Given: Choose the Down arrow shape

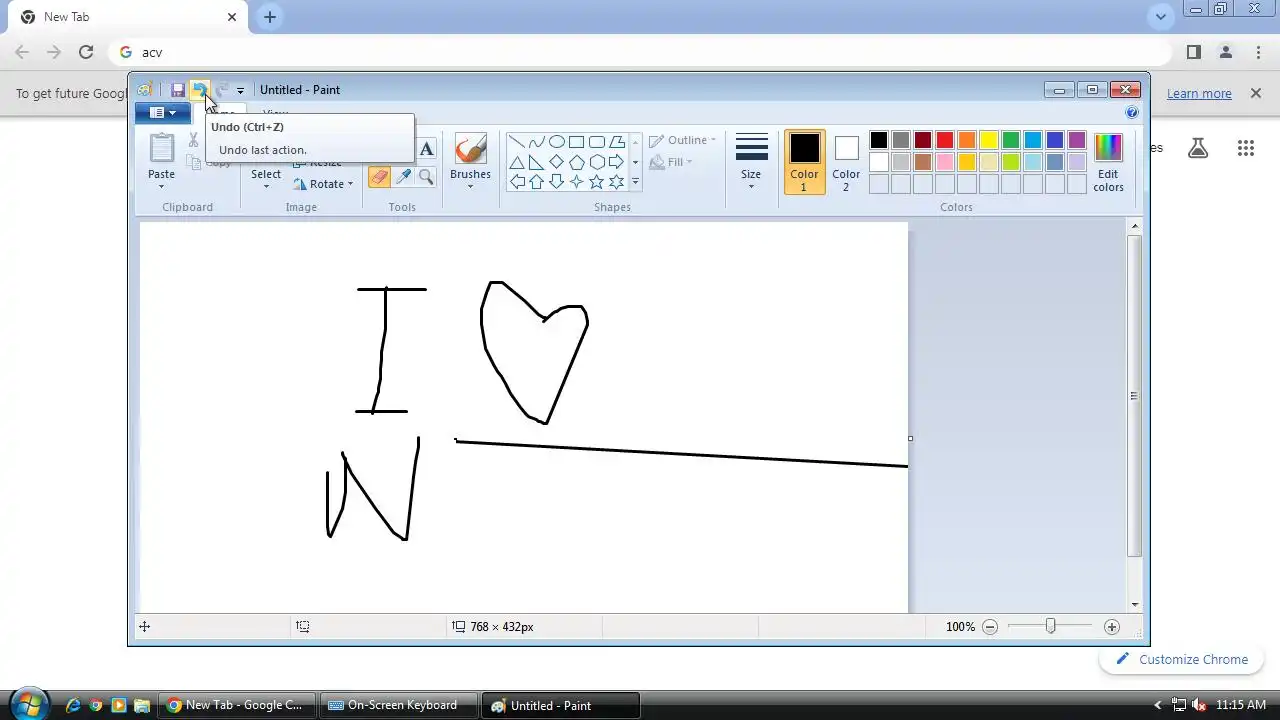Looking at the screenshot, I should click(x=557, y=182).
